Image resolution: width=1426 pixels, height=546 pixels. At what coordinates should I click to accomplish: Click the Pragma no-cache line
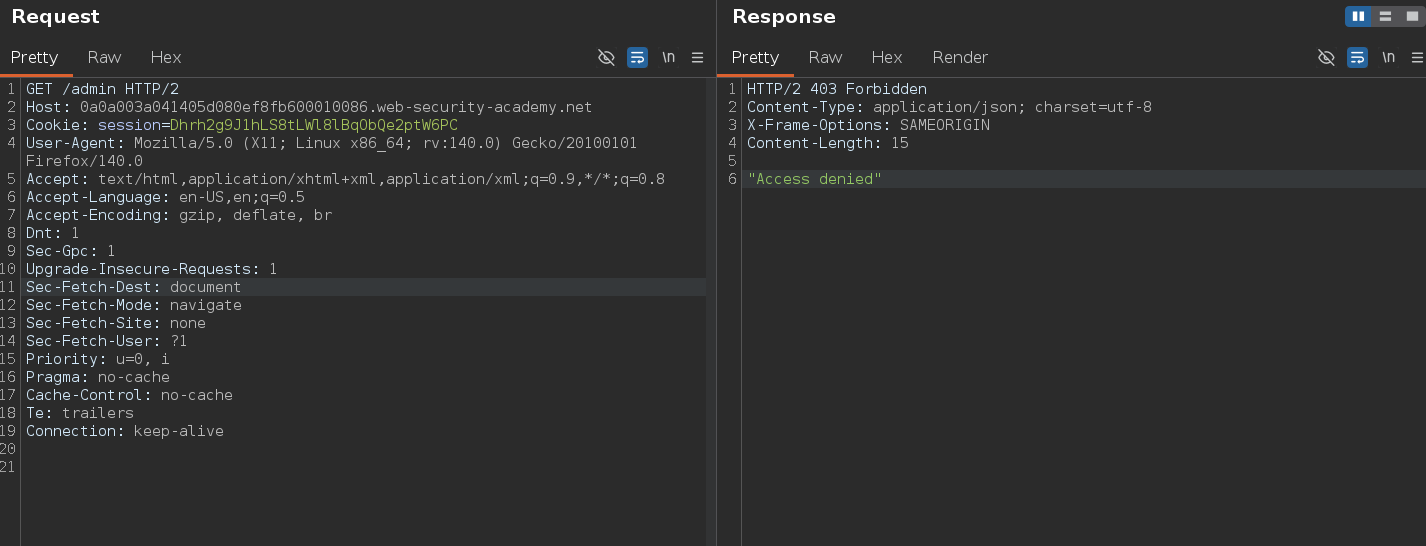click(98, 377)
